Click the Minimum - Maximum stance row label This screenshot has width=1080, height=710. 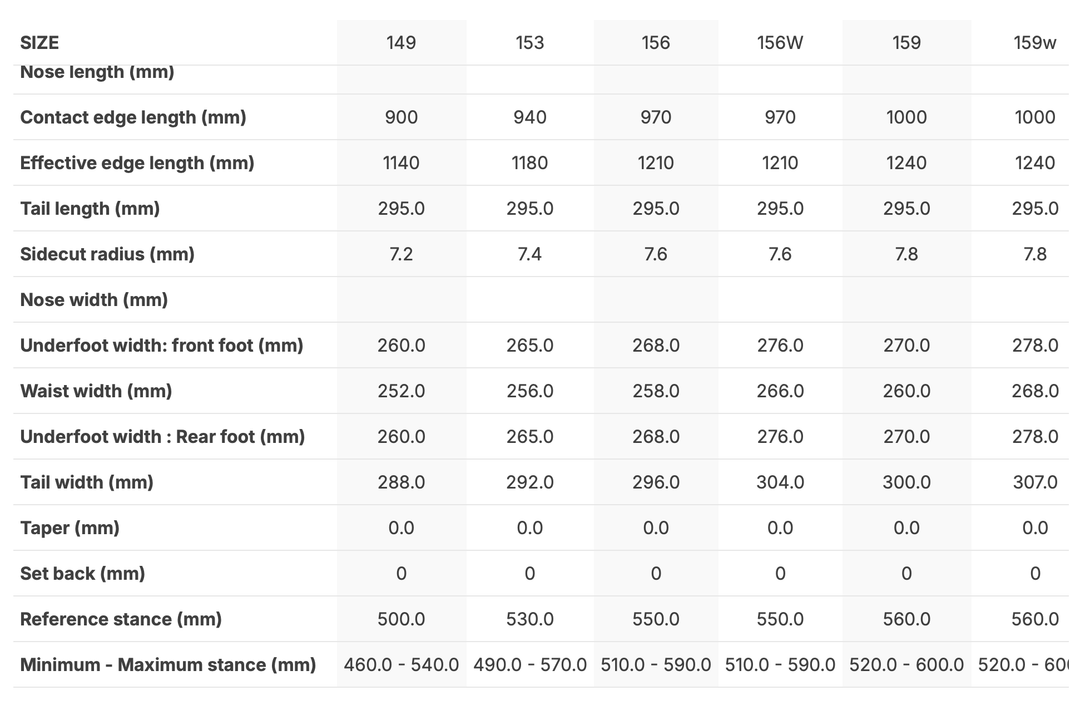click(168, 665)
